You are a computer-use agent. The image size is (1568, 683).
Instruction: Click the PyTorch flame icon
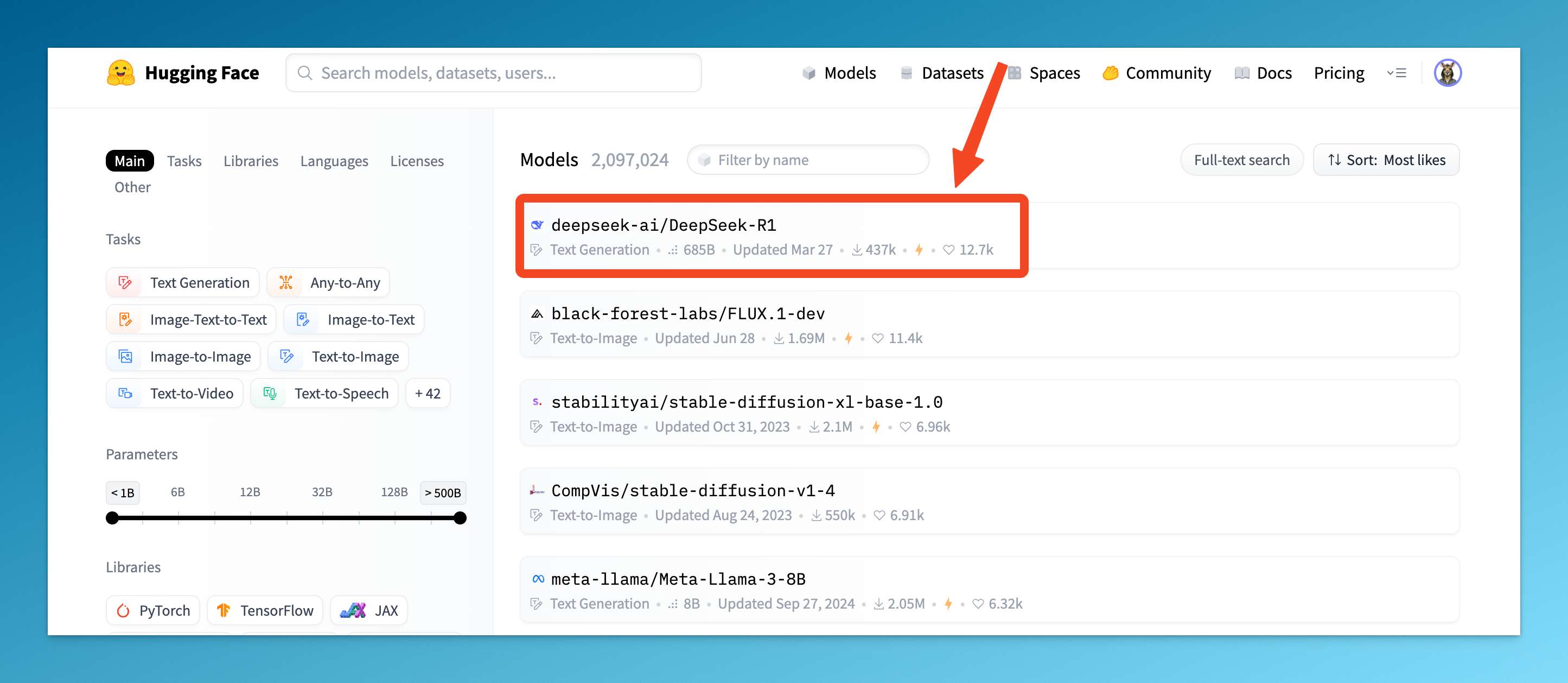(123, 610)
